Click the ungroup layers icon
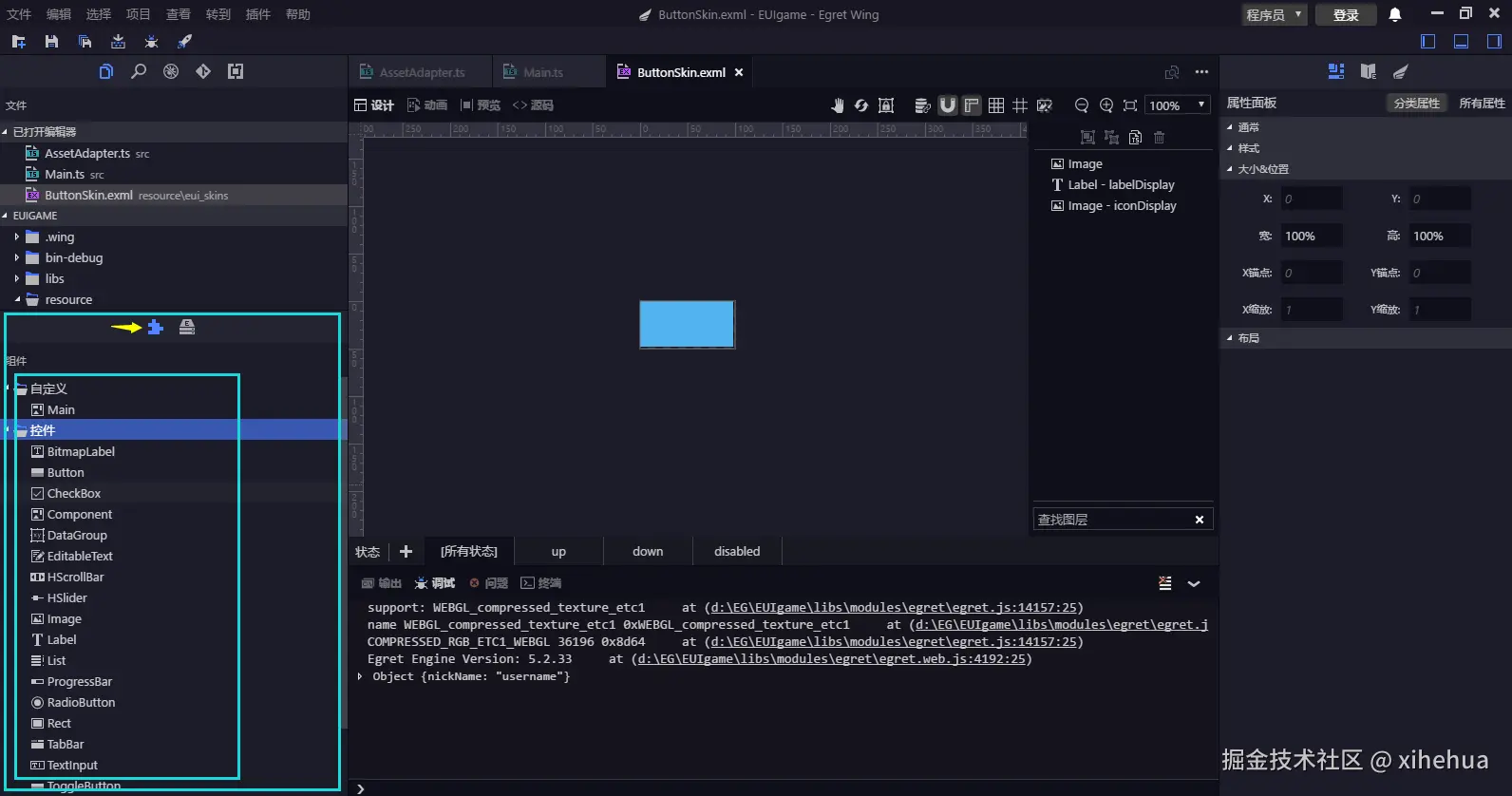This screenshot has width=1512, height=796. (1112, 138)
